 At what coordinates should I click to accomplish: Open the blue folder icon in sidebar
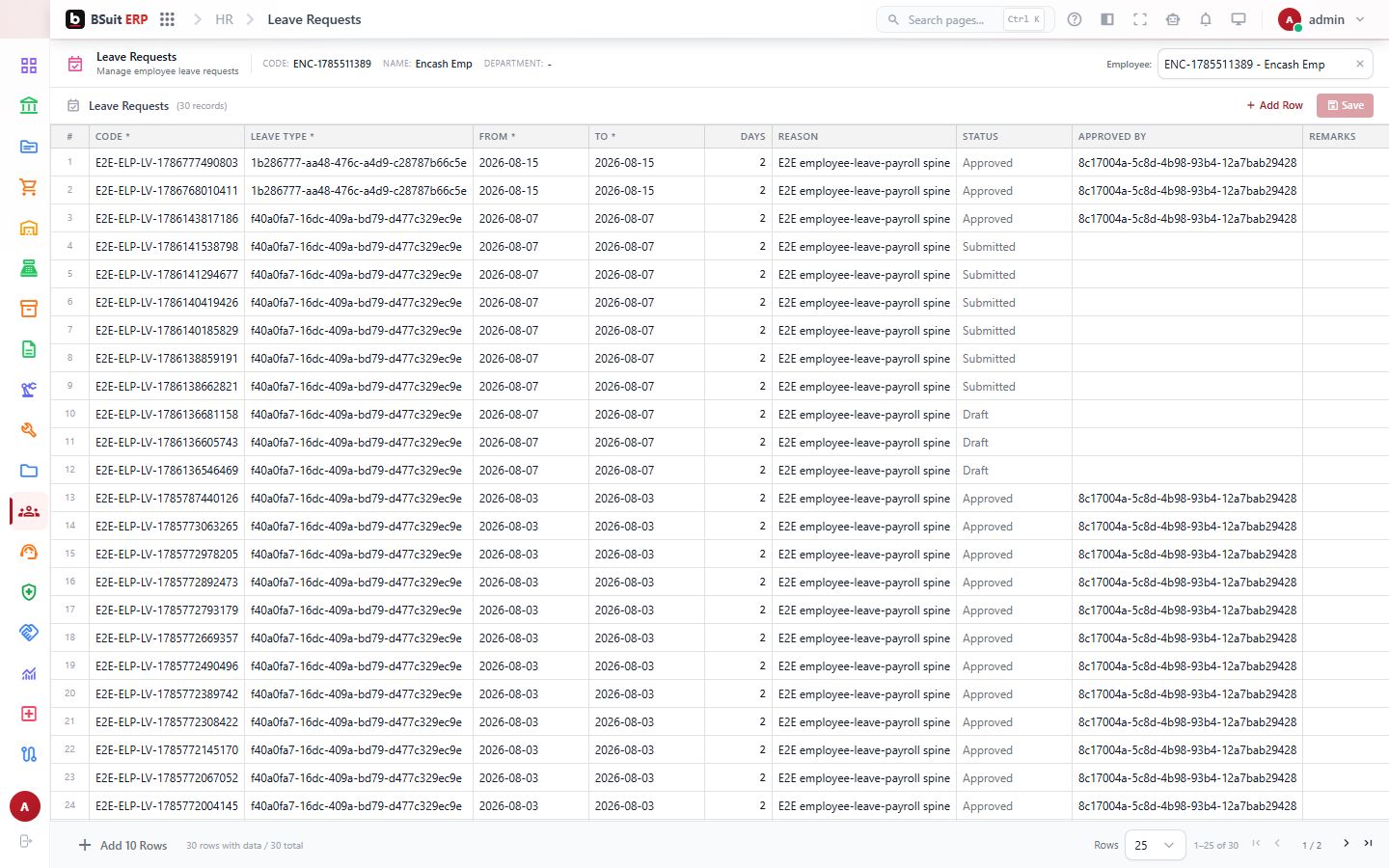tap(29, 471)
